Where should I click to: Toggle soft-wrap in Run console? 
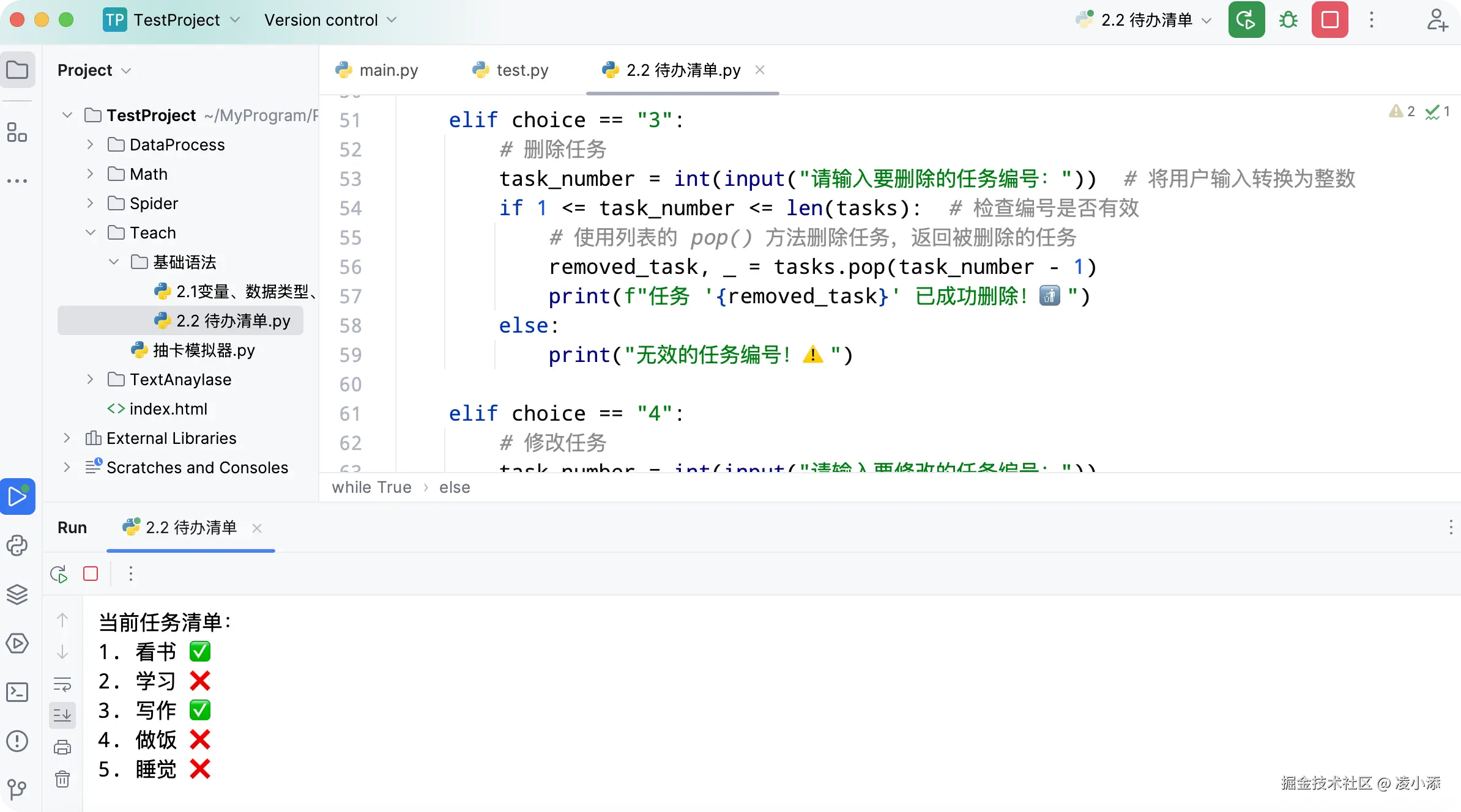click(x=62, y=684)
